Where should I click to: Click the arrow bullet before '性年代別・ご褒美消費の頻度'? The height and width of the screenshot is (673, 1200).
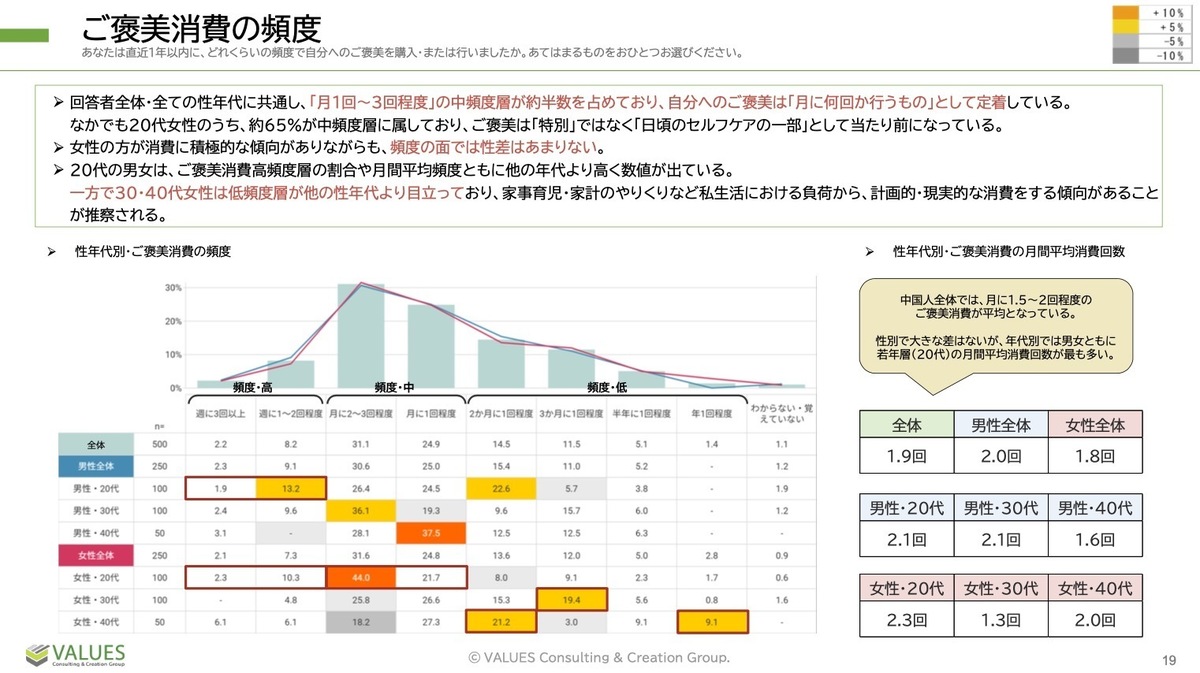click(x=51, y=253)
